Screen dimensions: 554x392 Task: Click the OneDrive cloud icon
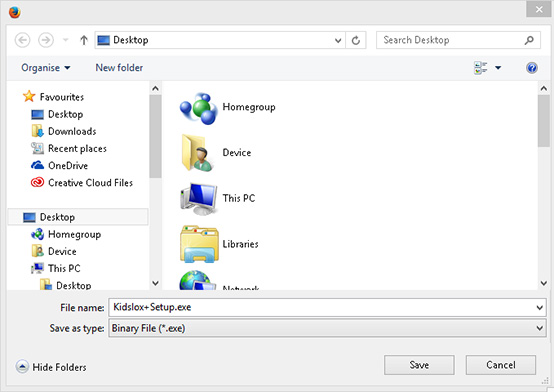tap(37, 165)
